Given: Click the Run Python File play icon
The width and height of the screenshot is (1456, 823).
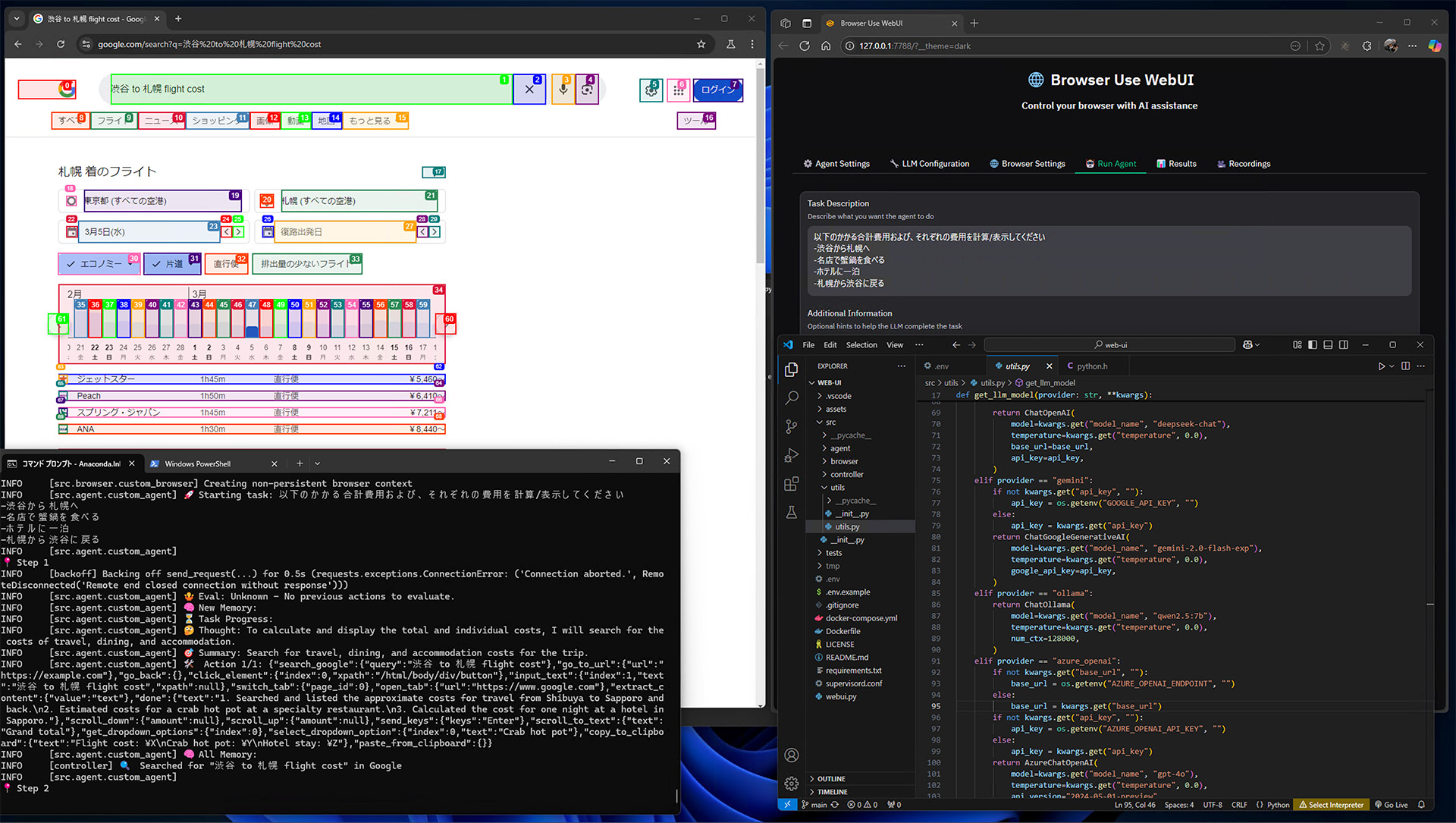Looking at the screenshot, I should pos(1381,366).
